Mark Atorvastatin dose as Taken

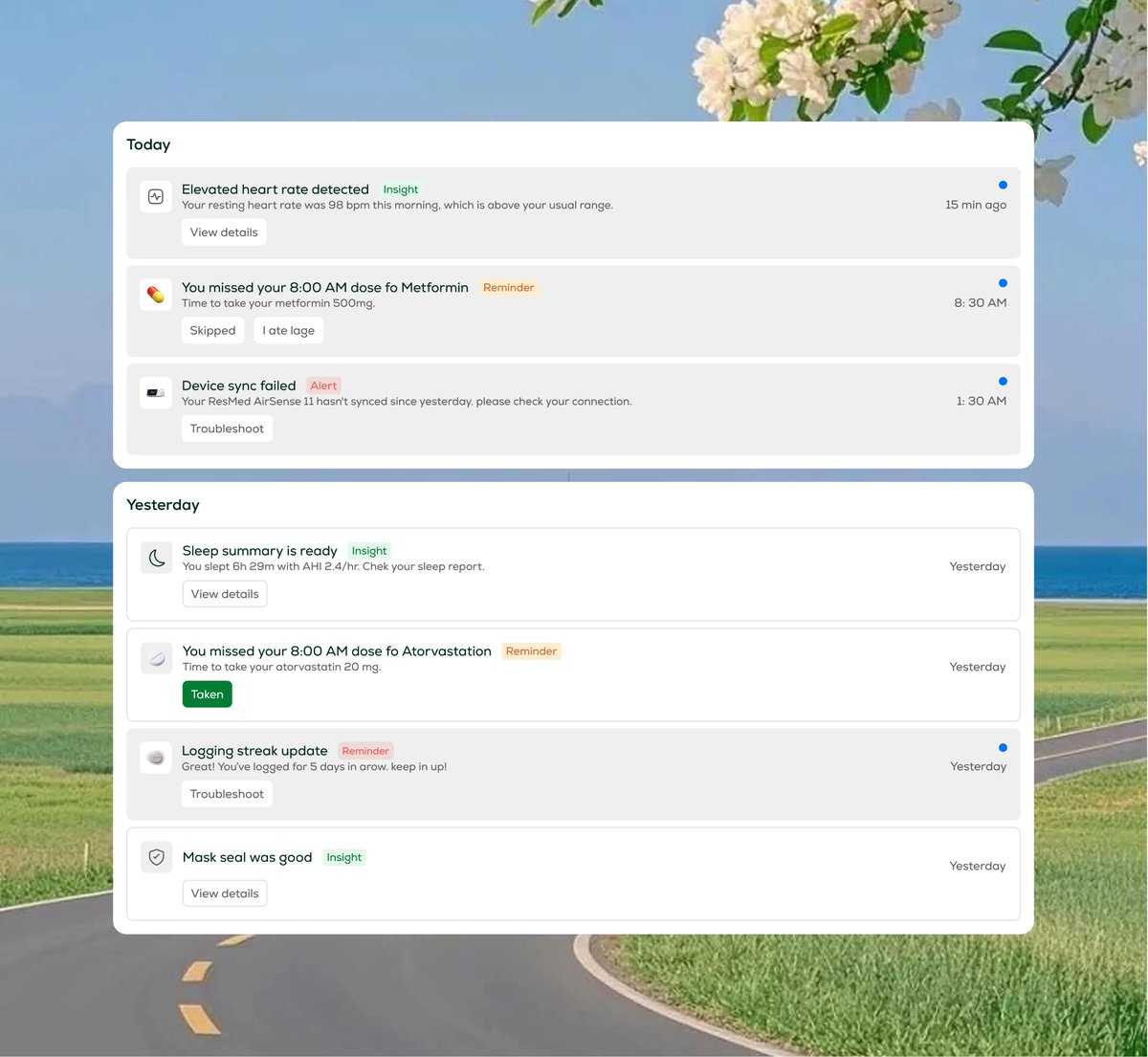click(x=207, y=694)
